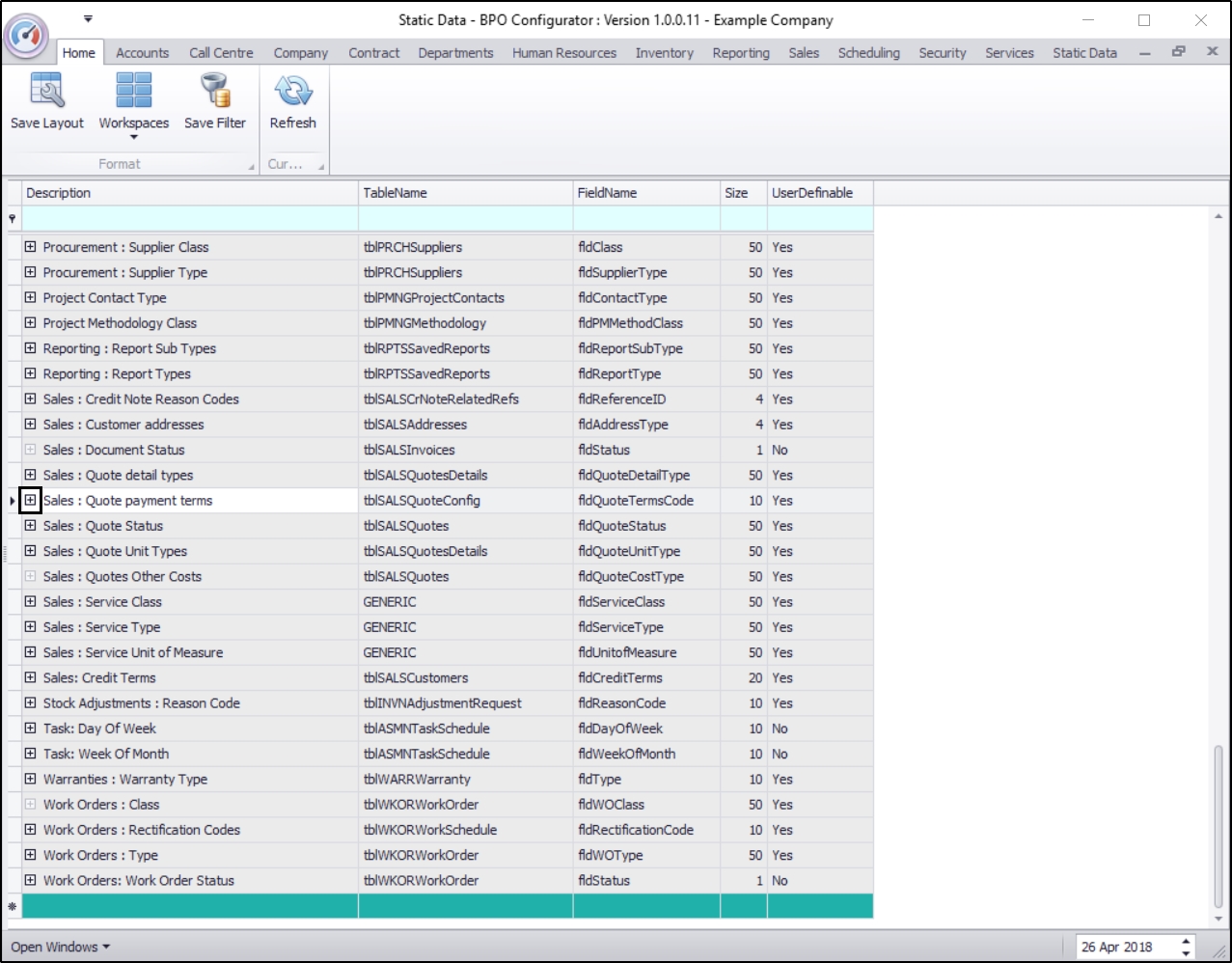Click the Save Layout icon
The image size is (1232, 963).
(46, 91)
